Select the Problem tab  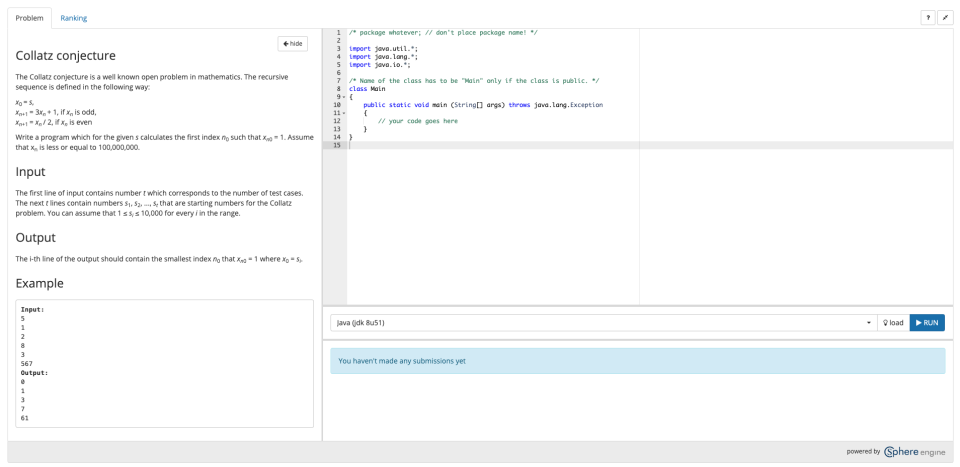pyautogui.click(x=29, y=18)
